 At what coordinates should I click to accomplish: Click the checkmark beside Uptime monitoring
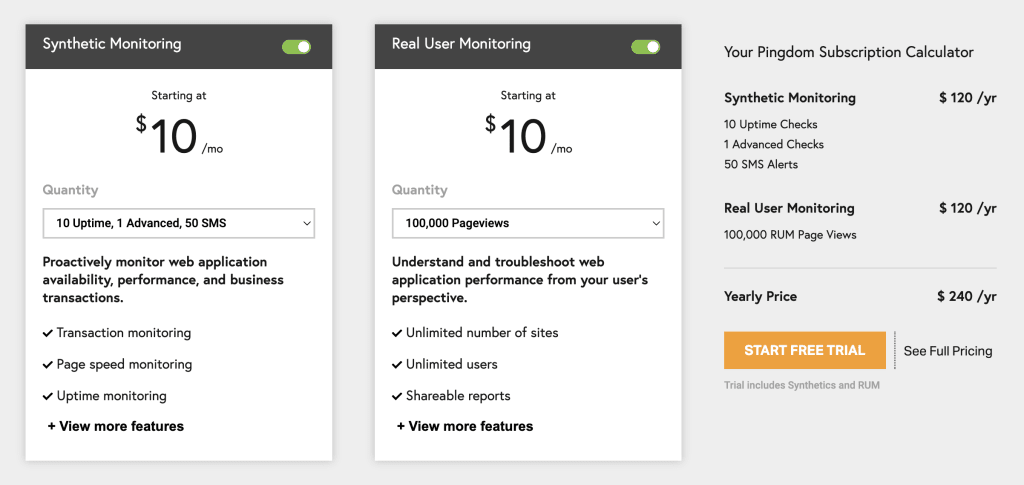48,396
